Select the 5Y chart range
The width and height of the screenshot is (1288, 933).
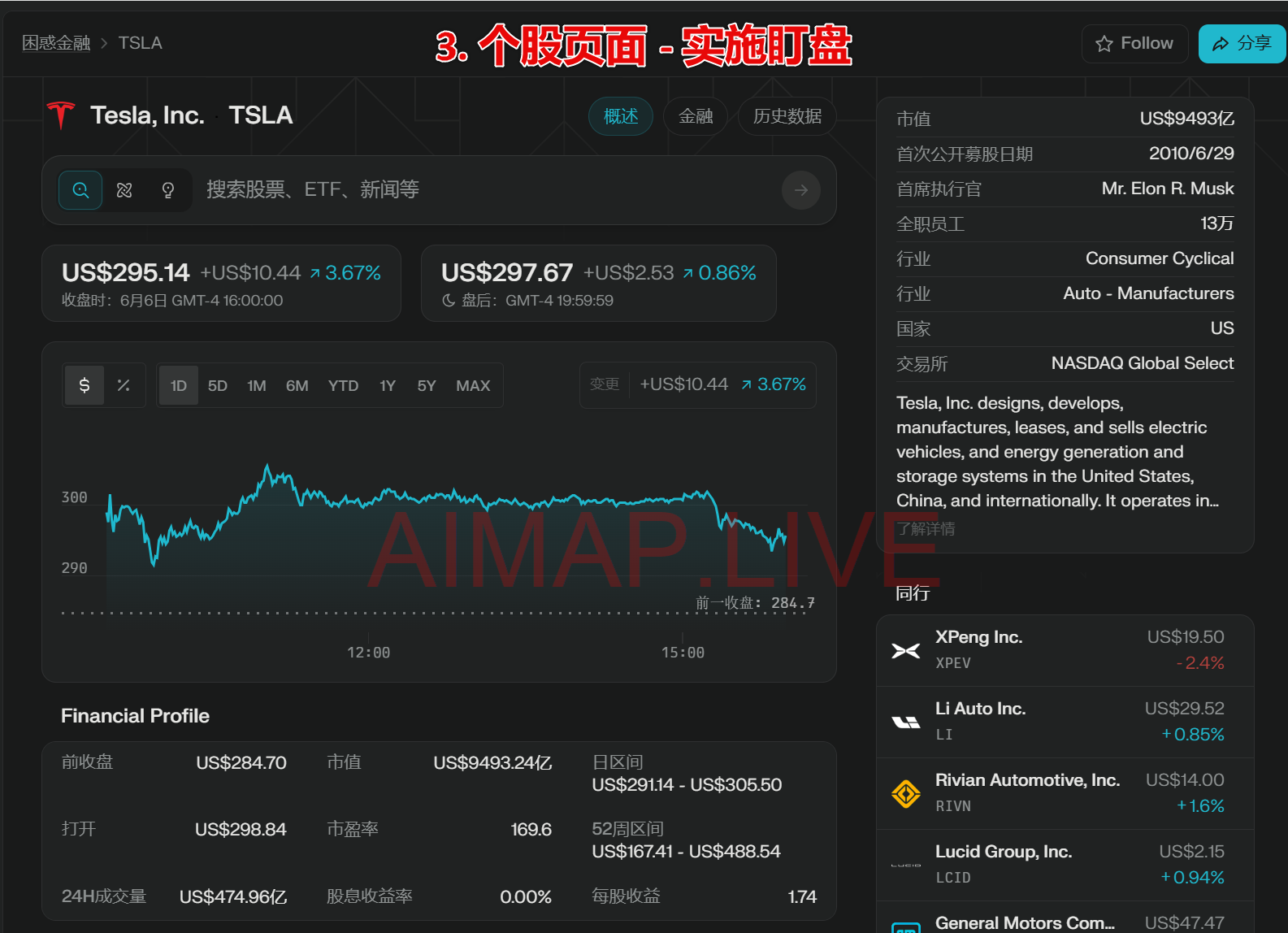pyautogui.click(x=427, y=385)
